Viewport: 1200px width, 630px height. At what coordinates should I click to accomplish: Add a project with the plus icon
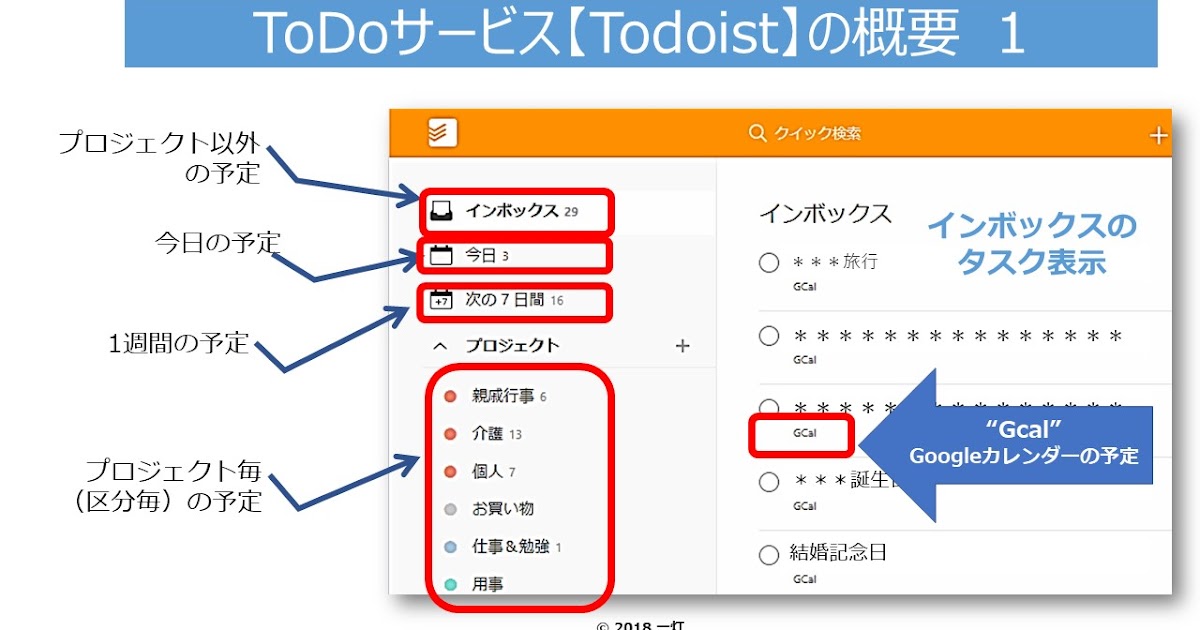tap(682, 346)
